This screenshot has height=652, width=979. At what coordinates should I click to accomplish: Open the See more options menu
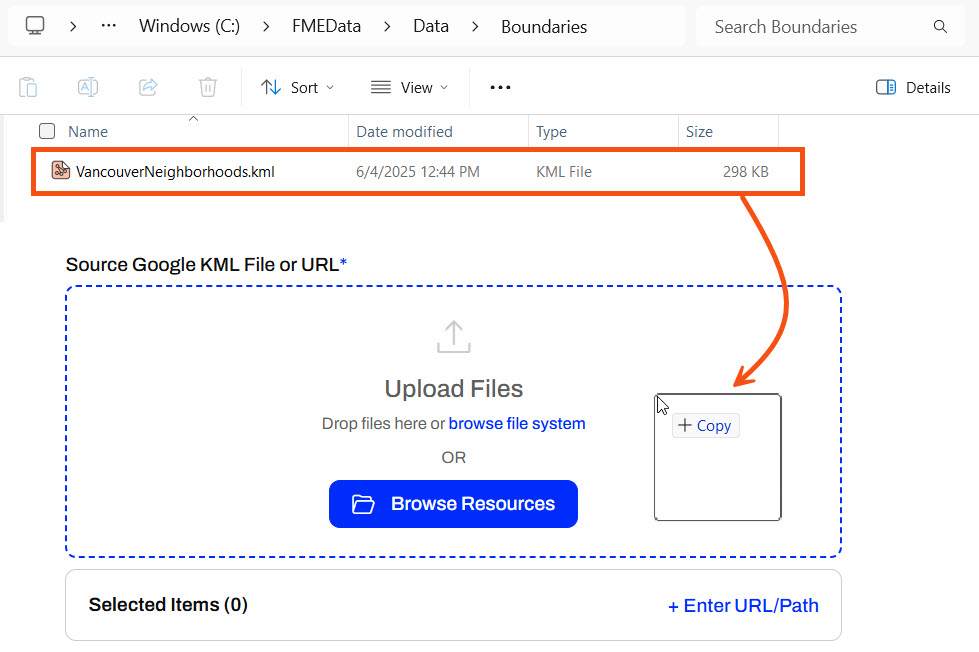pyautogui.click(x=500, y=87)
